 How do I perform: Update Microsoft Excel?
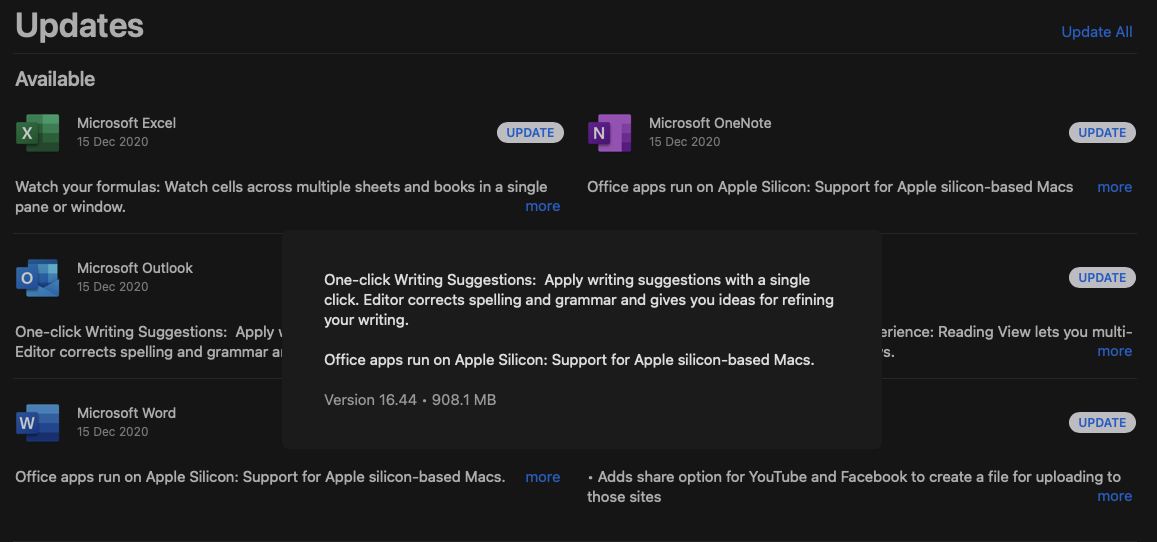530,133
